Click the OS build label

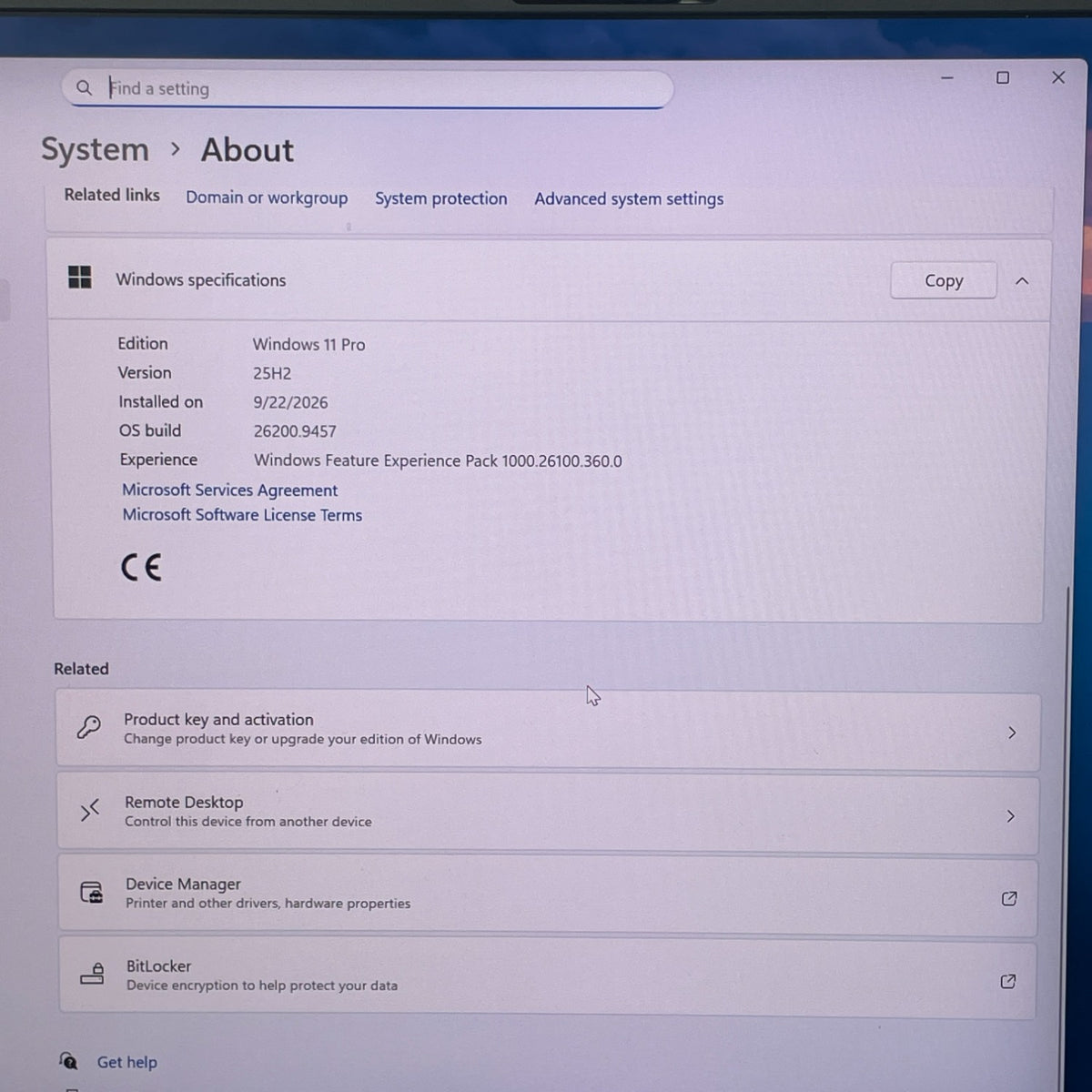tap(150, 430)
